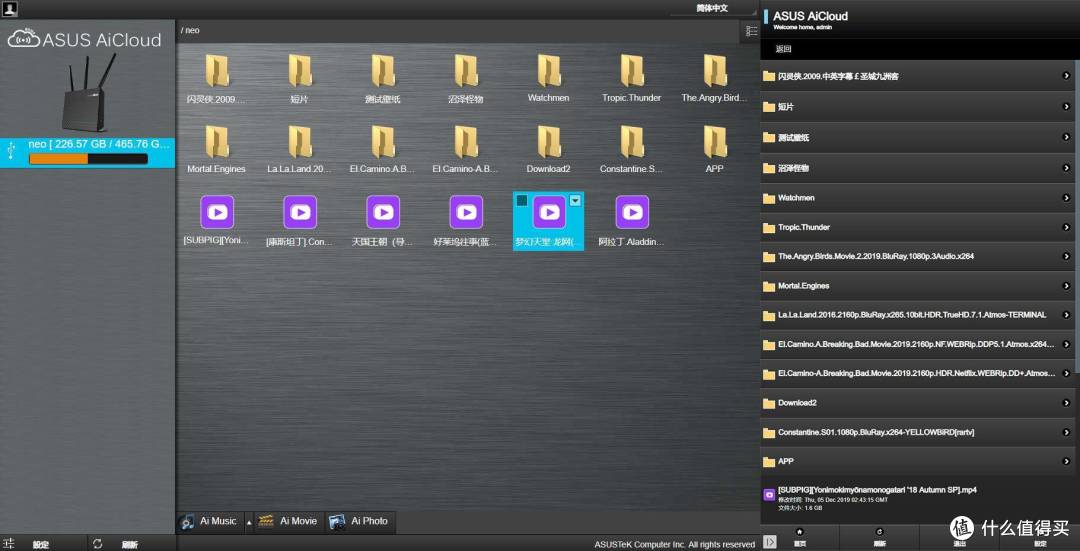Click the 返回 back button in right panel
The height and width of the screenshot is (551, 1080).
pyautogui.click(x=783, y=49)
